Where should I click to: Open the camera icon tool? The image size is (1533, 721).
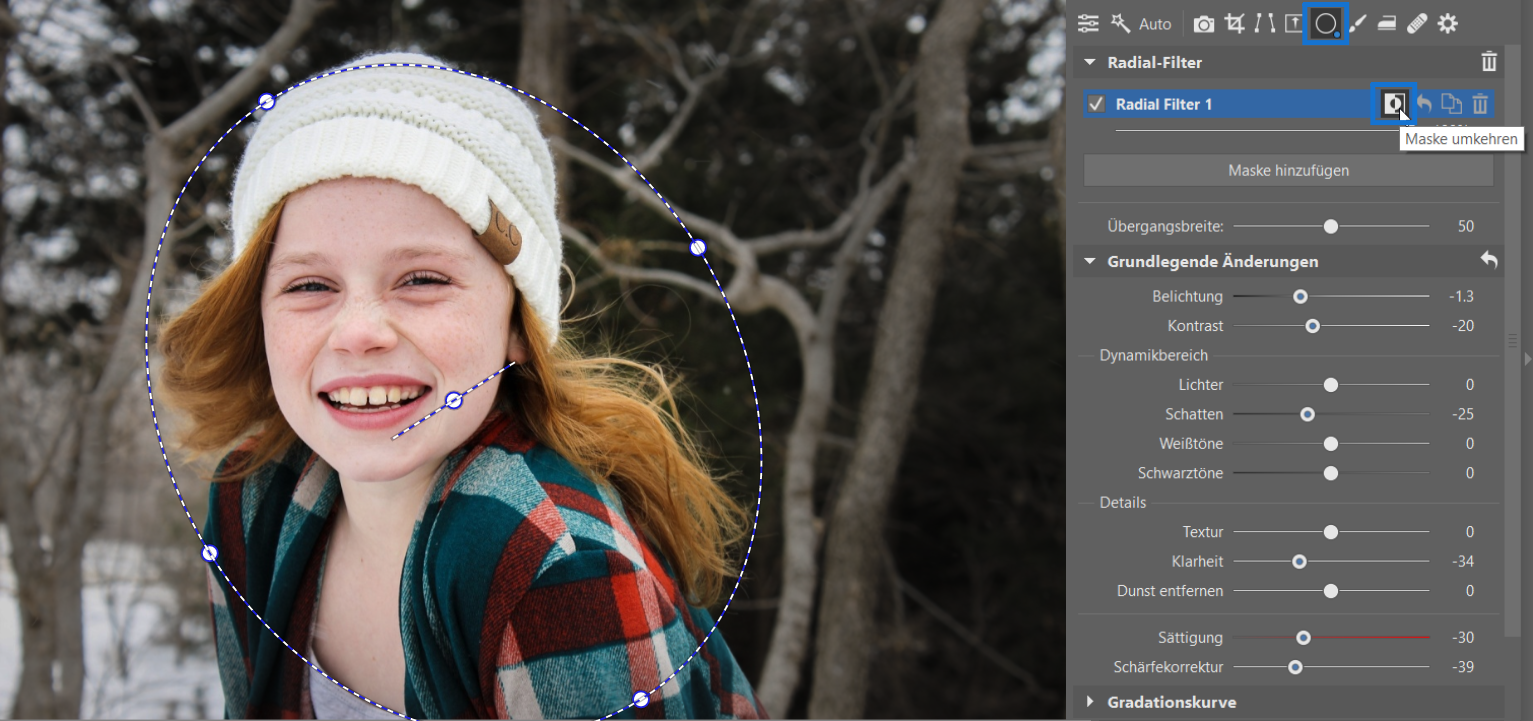click(1204, 24)
